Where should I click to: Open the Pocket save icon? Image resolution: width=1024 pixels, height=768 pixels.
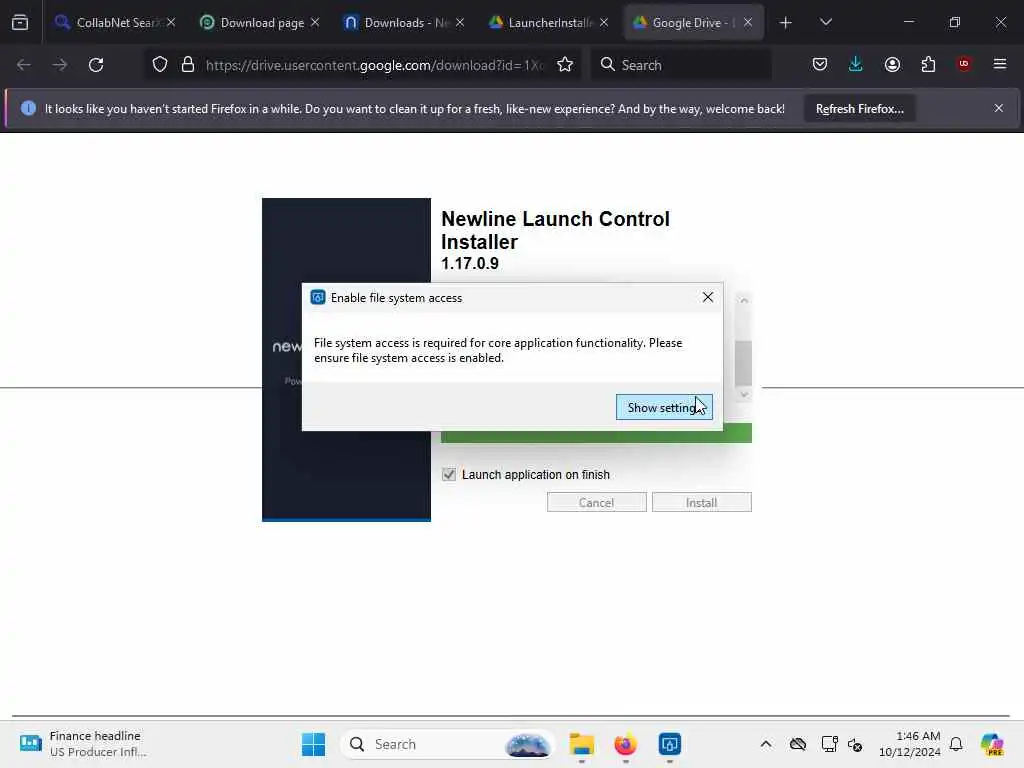pos(820,65)
